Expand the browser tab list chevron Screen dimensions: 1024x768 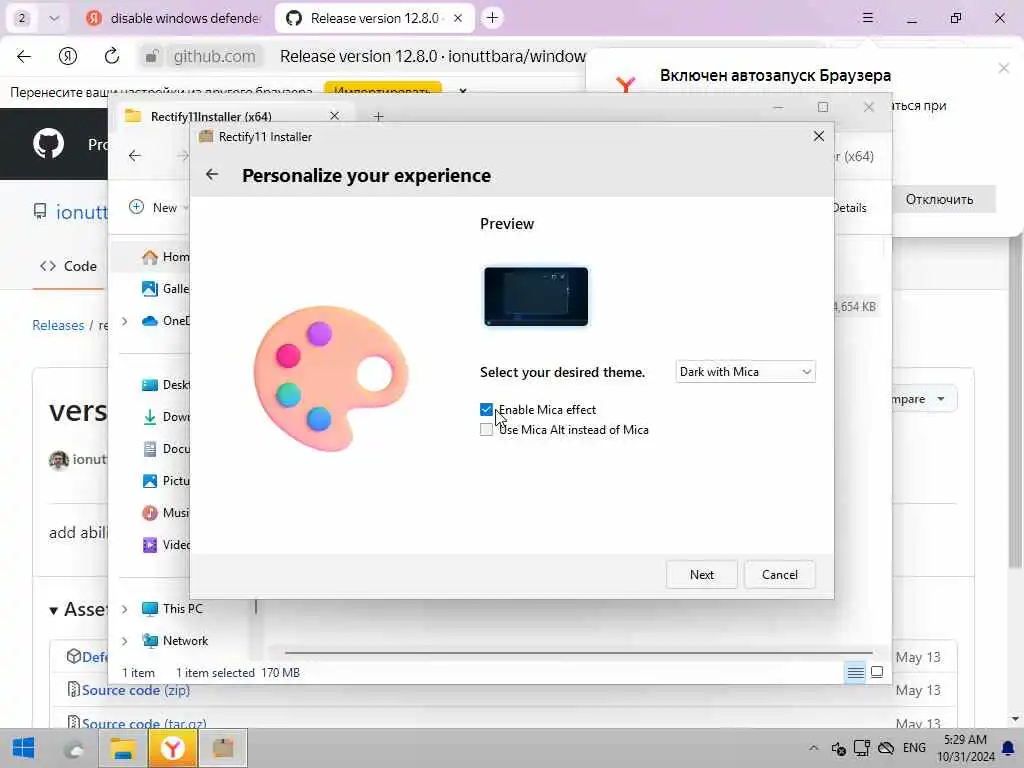tap(54, 18)
